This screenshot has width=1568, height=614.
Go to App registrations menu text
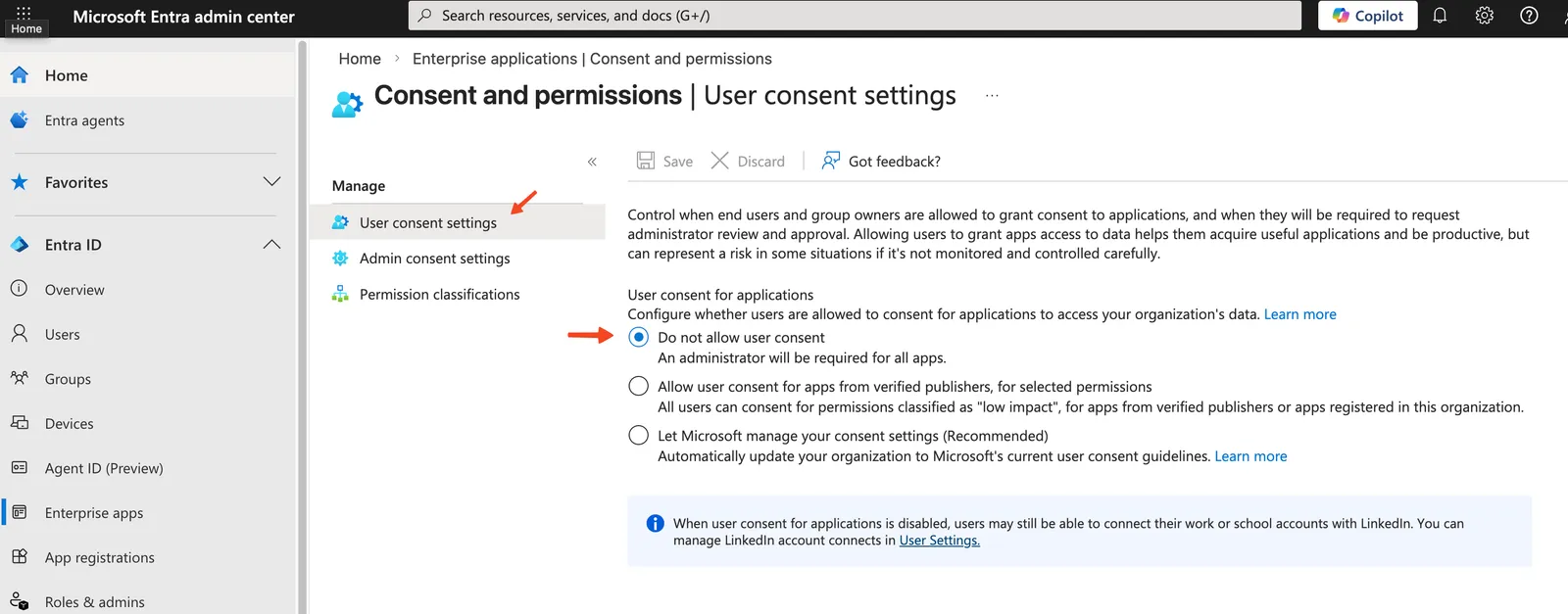100,558
